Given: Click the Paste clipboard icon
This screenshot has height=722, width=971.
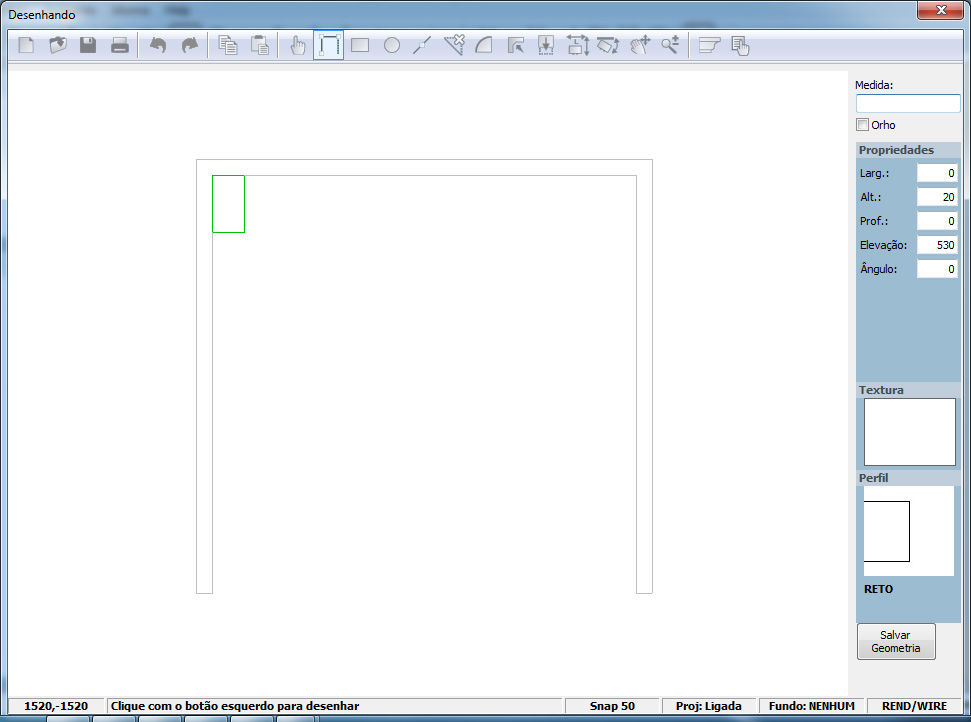Looking at the screenshot, I should pyautogui.click(x=260, y=45).
